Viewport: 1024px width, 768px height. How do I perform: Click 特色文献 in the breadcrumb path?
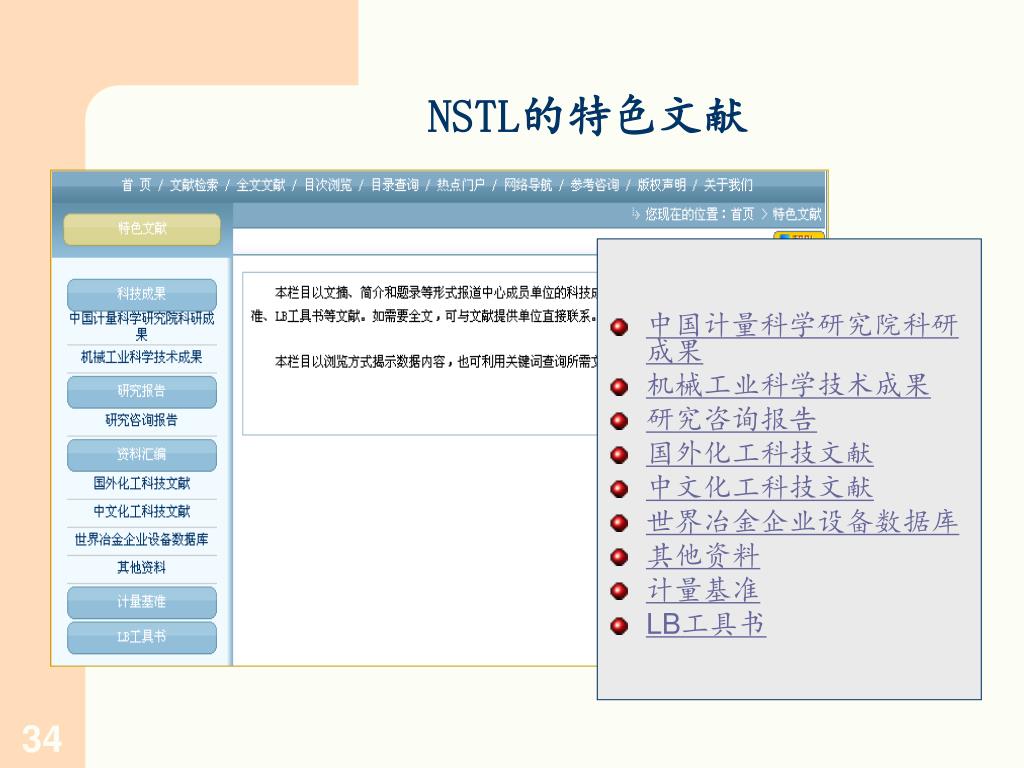(x=797, y=214)
